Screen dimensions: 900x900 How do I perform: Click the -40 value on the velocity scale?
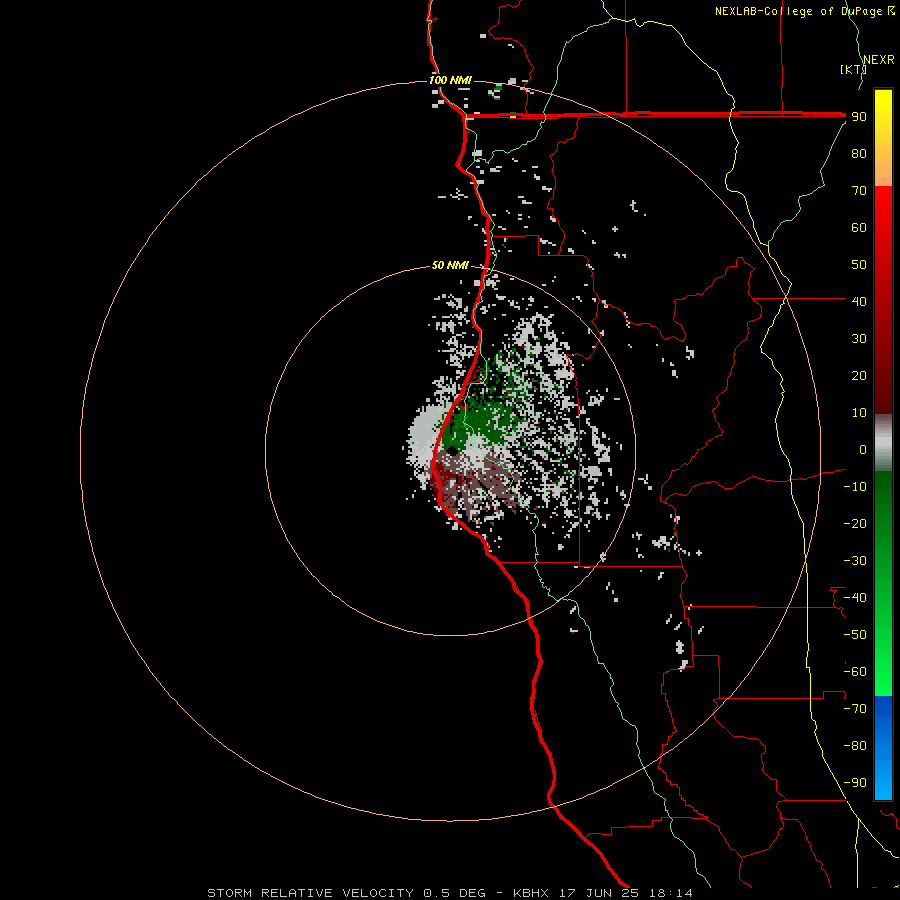point(855,598)
